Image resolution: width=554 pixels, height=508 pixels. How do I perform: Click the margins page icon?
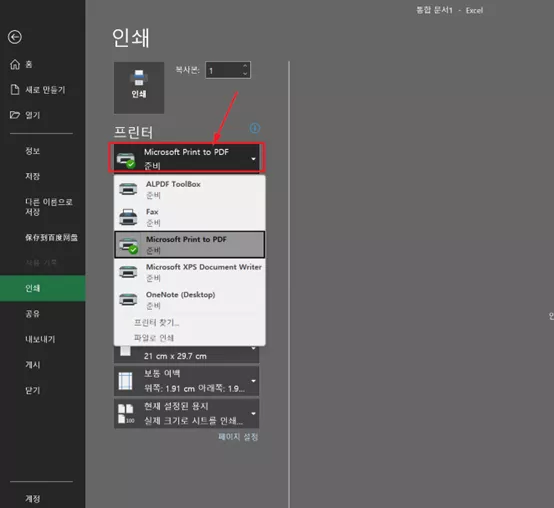(x=125, y=381)
